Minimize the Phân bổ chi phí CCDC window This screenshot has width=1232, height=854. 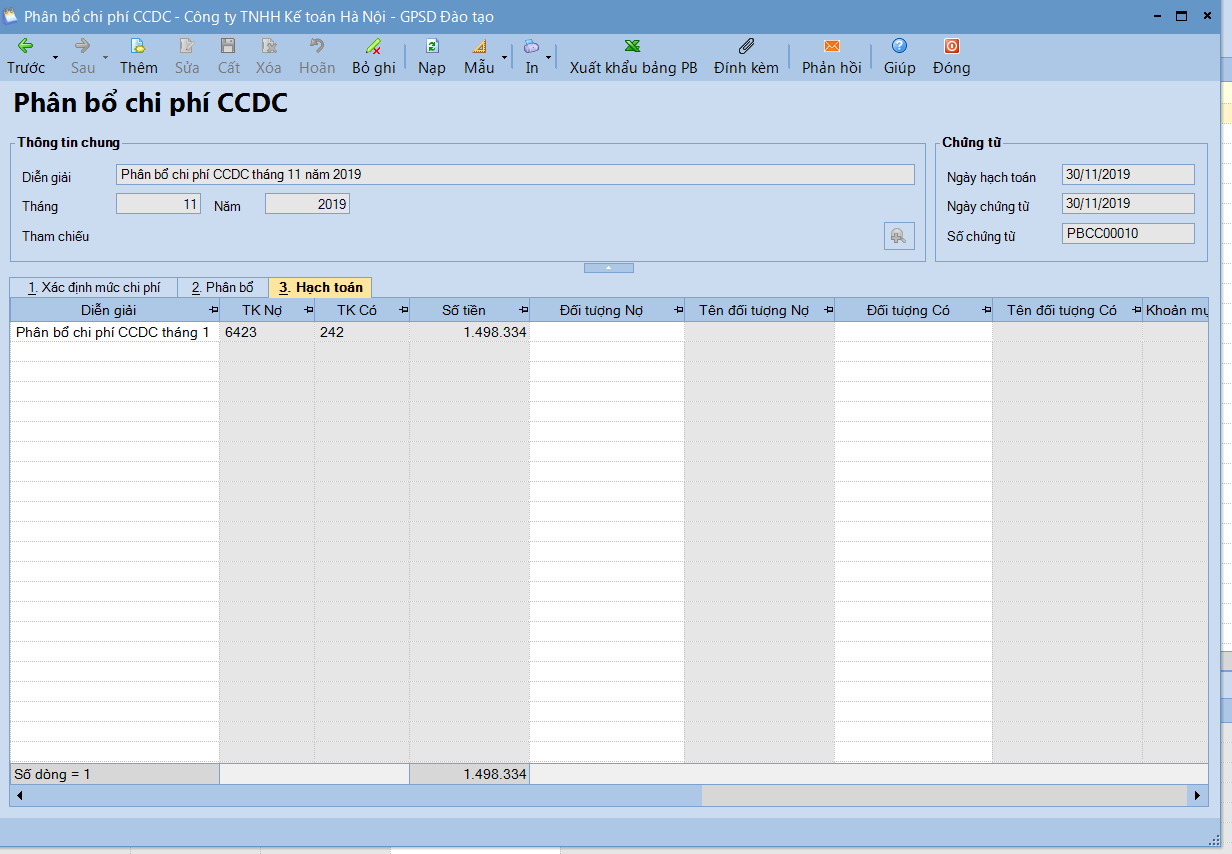1158,16
